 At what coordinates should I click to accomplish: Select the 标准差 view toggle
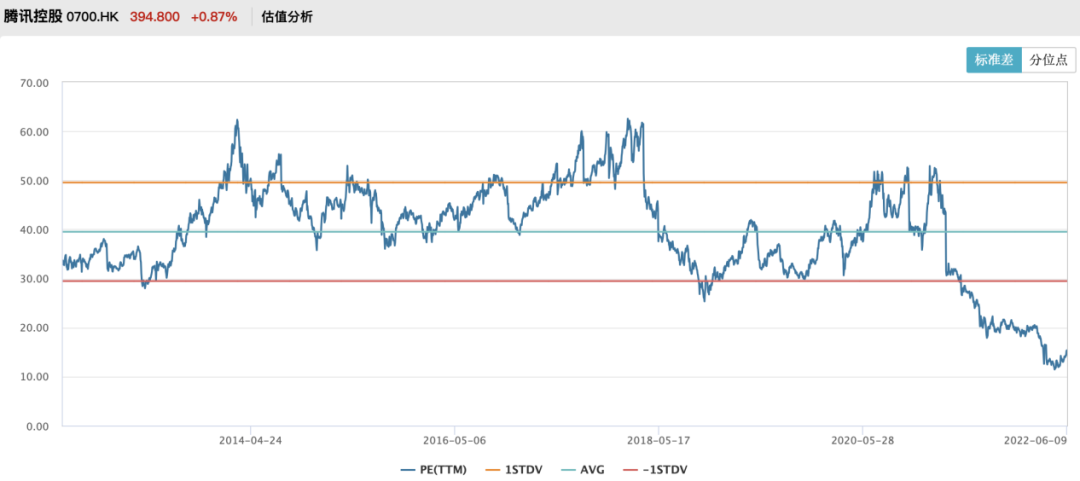coord(993,60)
